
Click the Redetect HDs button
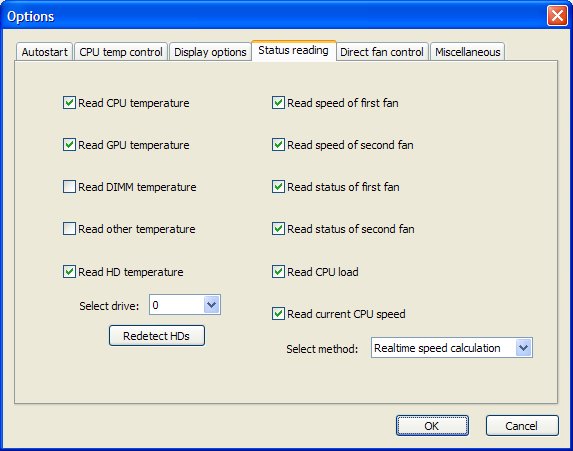157,336
